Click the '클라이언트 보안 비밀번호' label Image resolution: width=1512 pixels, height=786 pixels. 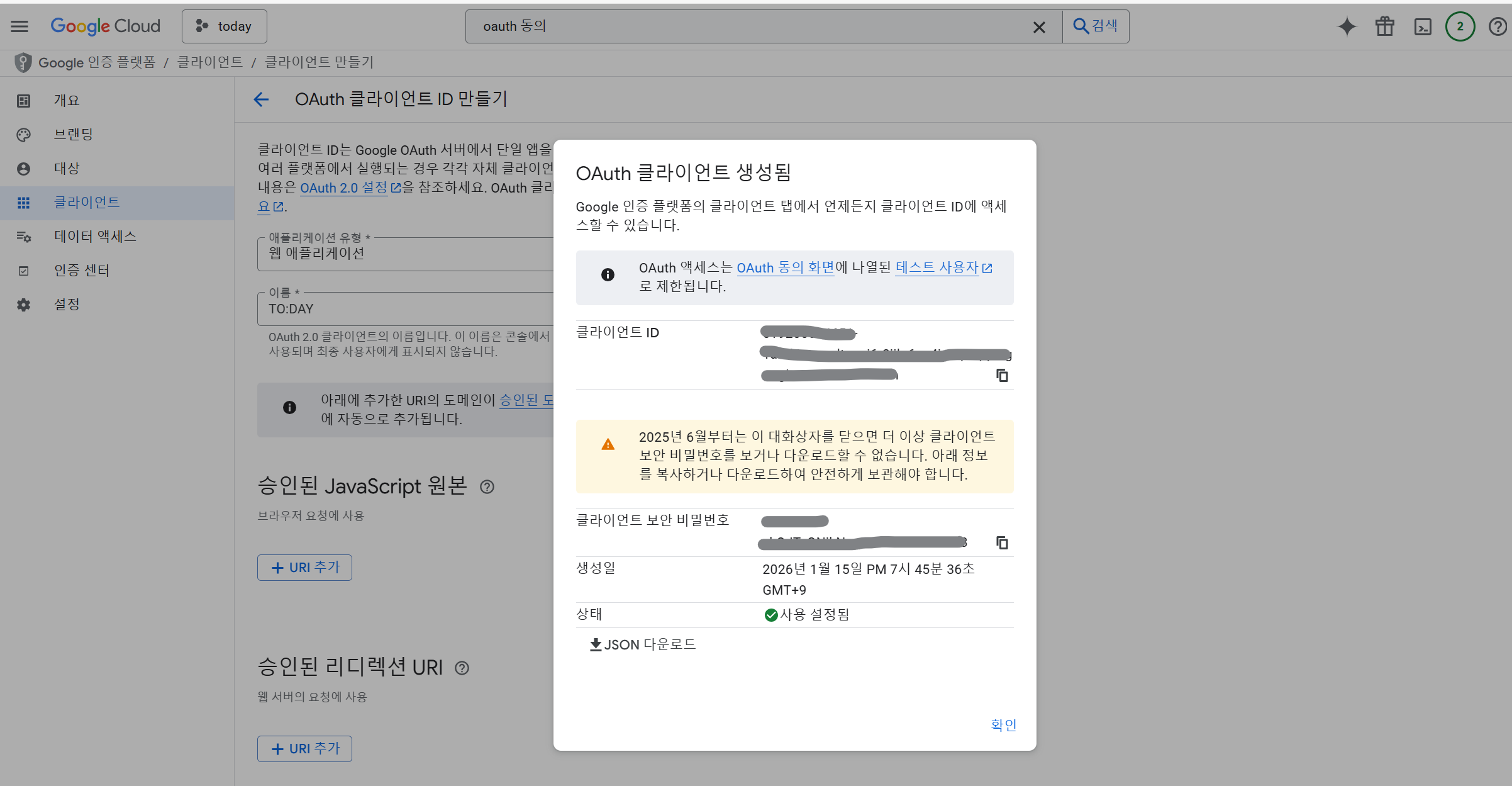653,520
